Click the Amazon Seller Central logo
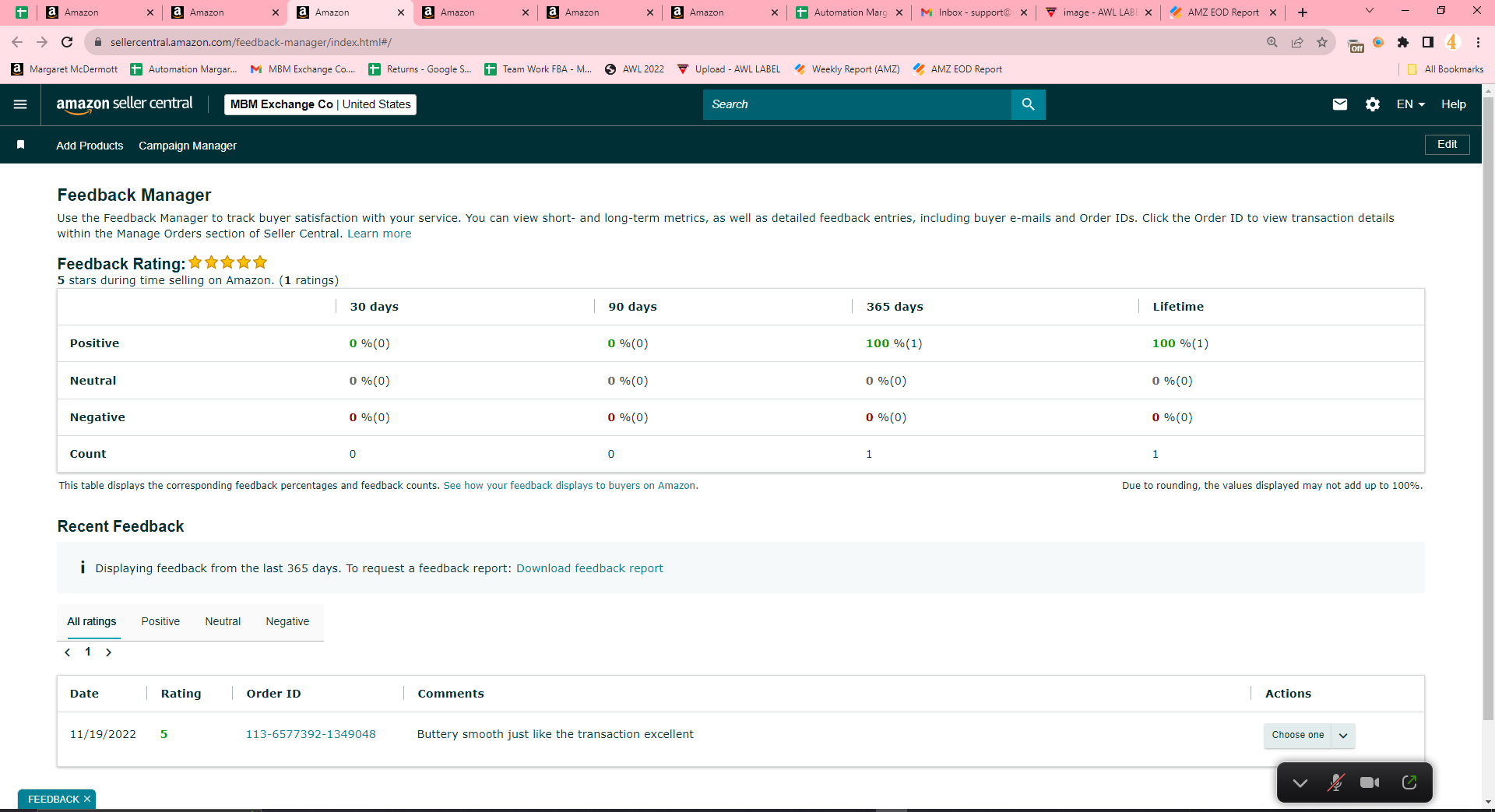Image resolution: width=1495 pixels, height=812 pixels. pos(125,104)
